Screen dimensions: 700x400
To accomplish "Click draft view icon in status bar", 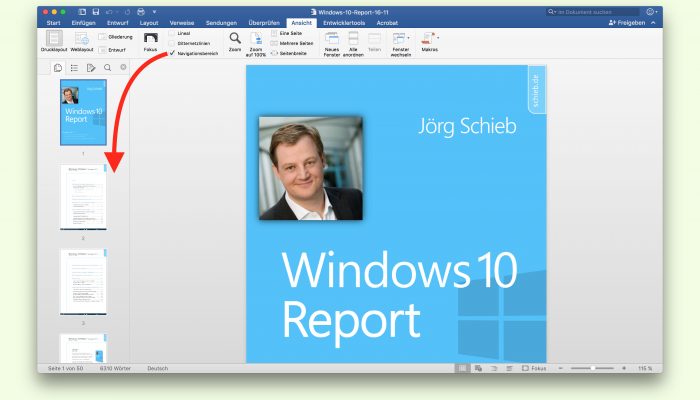I will coord(509,368).
